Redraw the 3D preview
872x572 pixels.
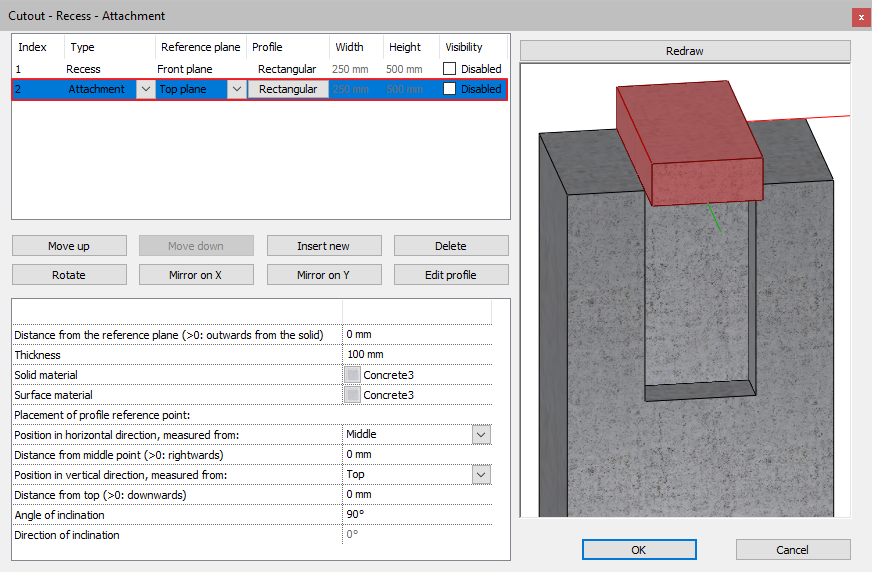[x=685, y=51]
